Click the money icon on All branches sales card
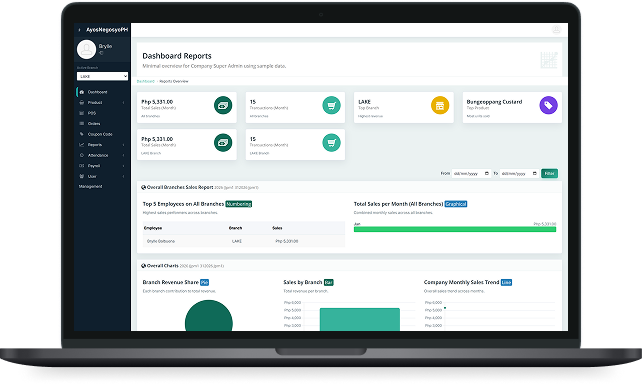This screenshot has width=642, height=385. [x=223, y=105]
